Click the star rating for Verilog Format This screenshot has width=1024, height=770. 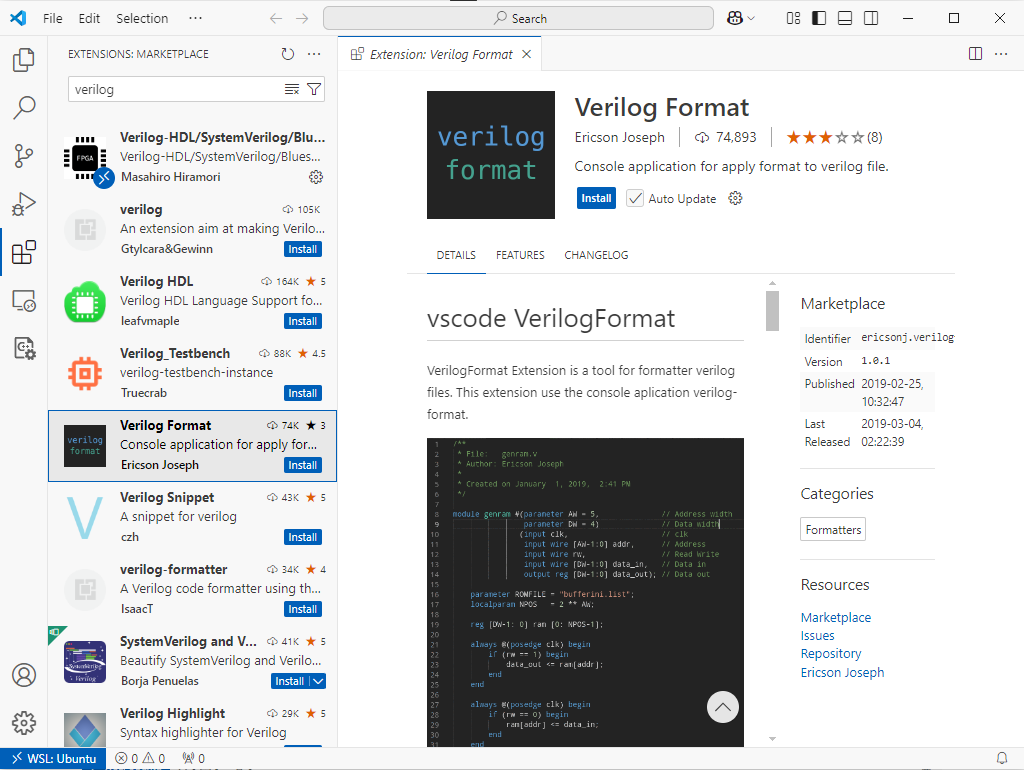click(834, 137)
